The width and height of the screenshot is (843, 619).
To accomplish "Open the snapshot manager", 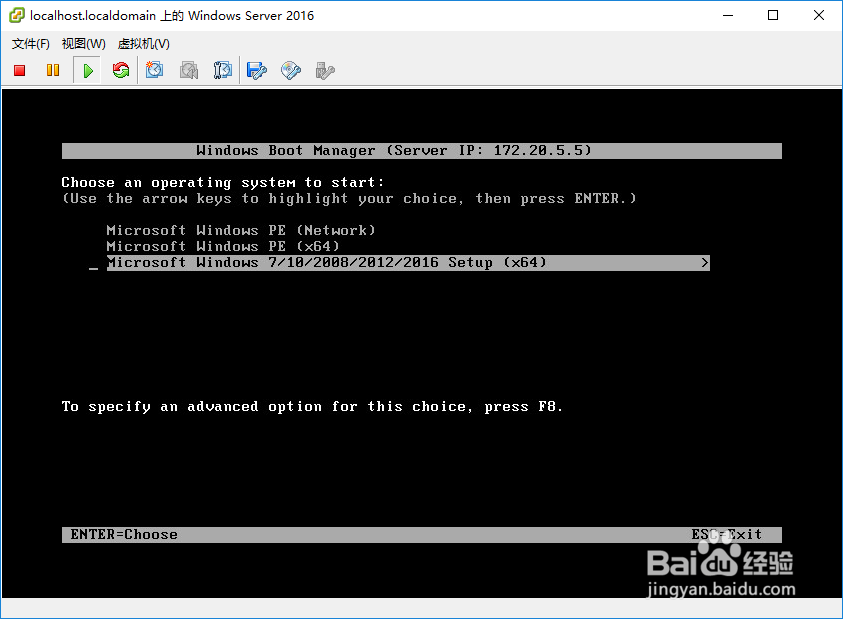I will (x=222, y=70).
